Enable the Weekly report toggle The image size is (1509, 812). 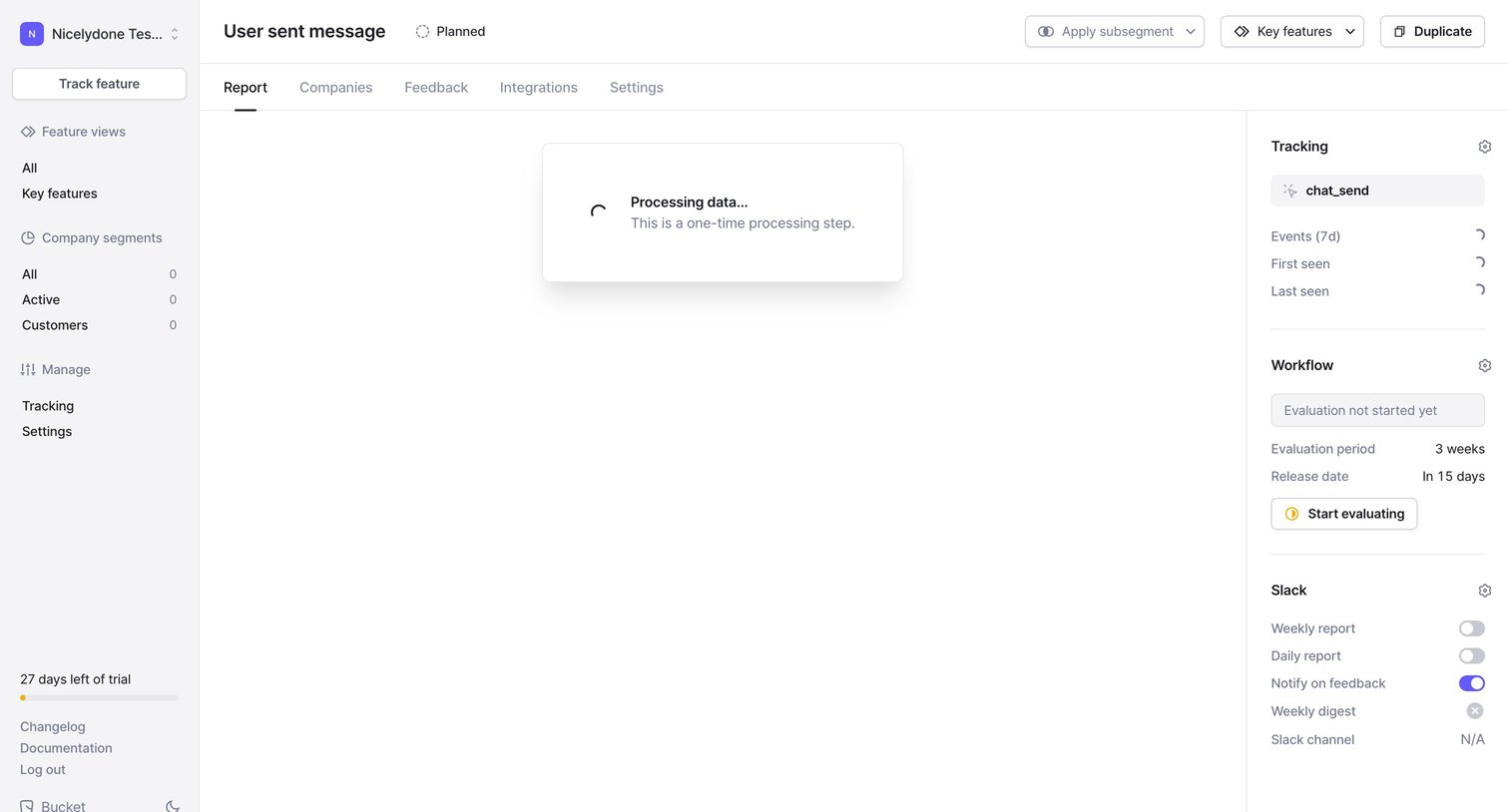point(1471,628)
